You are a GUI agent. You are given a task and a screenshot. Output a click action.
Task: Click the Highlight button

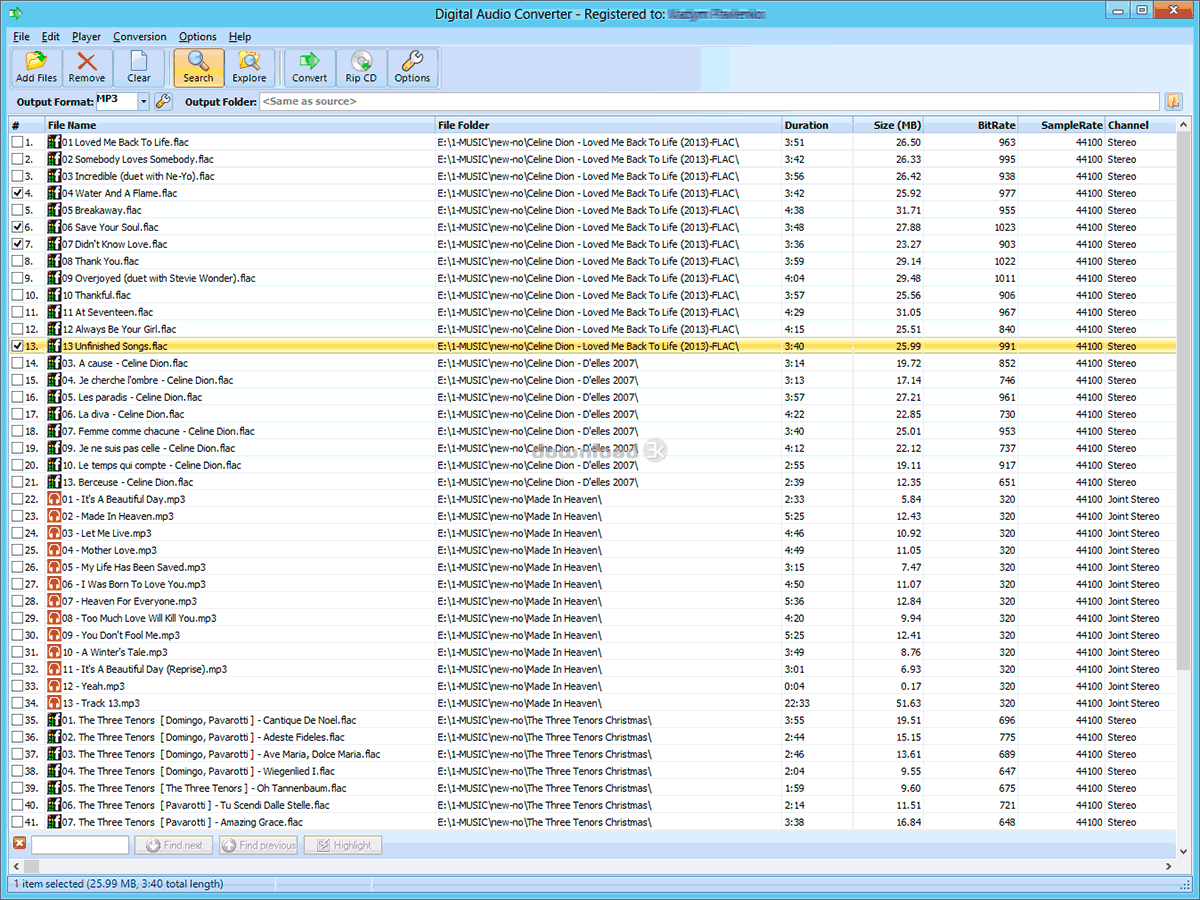(343, 845)
